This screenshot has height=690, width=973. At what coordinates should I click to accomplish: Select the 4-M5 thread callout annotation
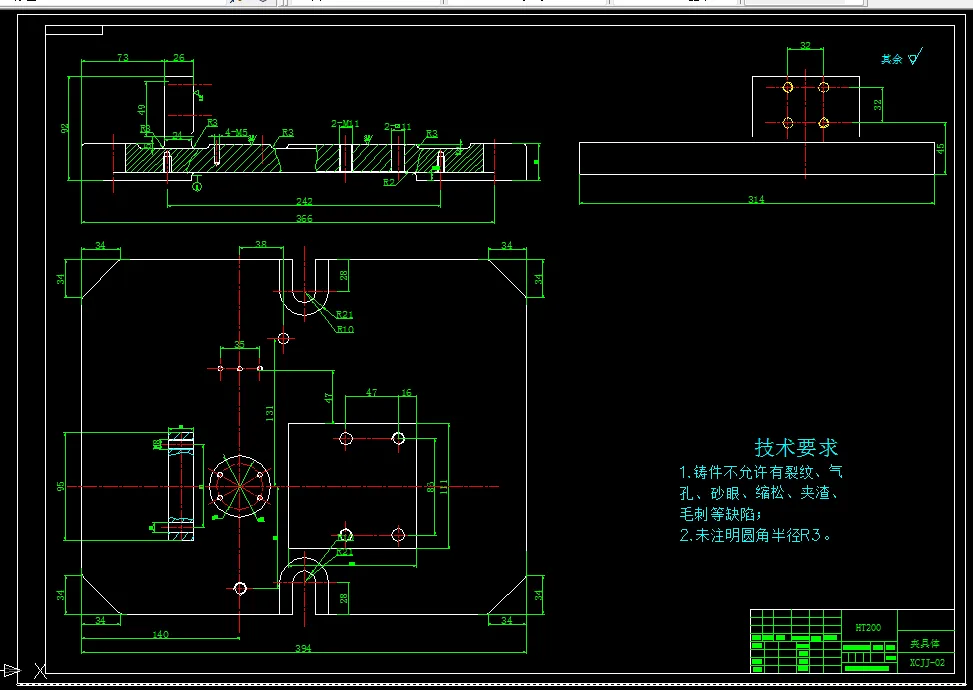237,130
